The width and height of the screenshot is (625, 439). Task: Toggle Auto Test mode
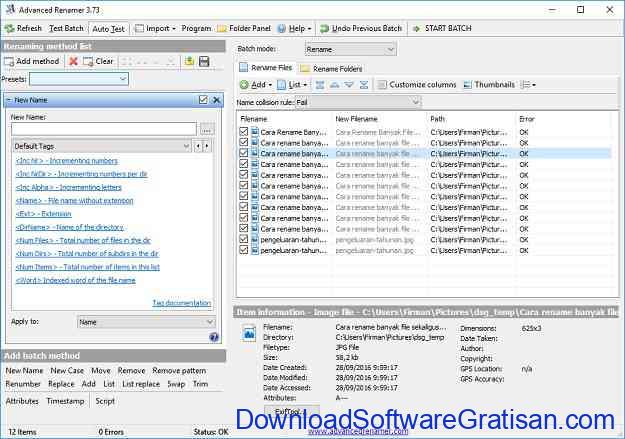tap(108, 29)
